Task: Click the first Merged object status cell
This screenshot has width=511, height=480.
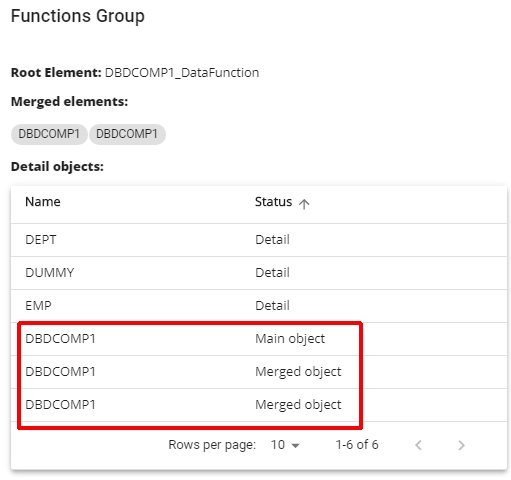Action: click(298, 372)
